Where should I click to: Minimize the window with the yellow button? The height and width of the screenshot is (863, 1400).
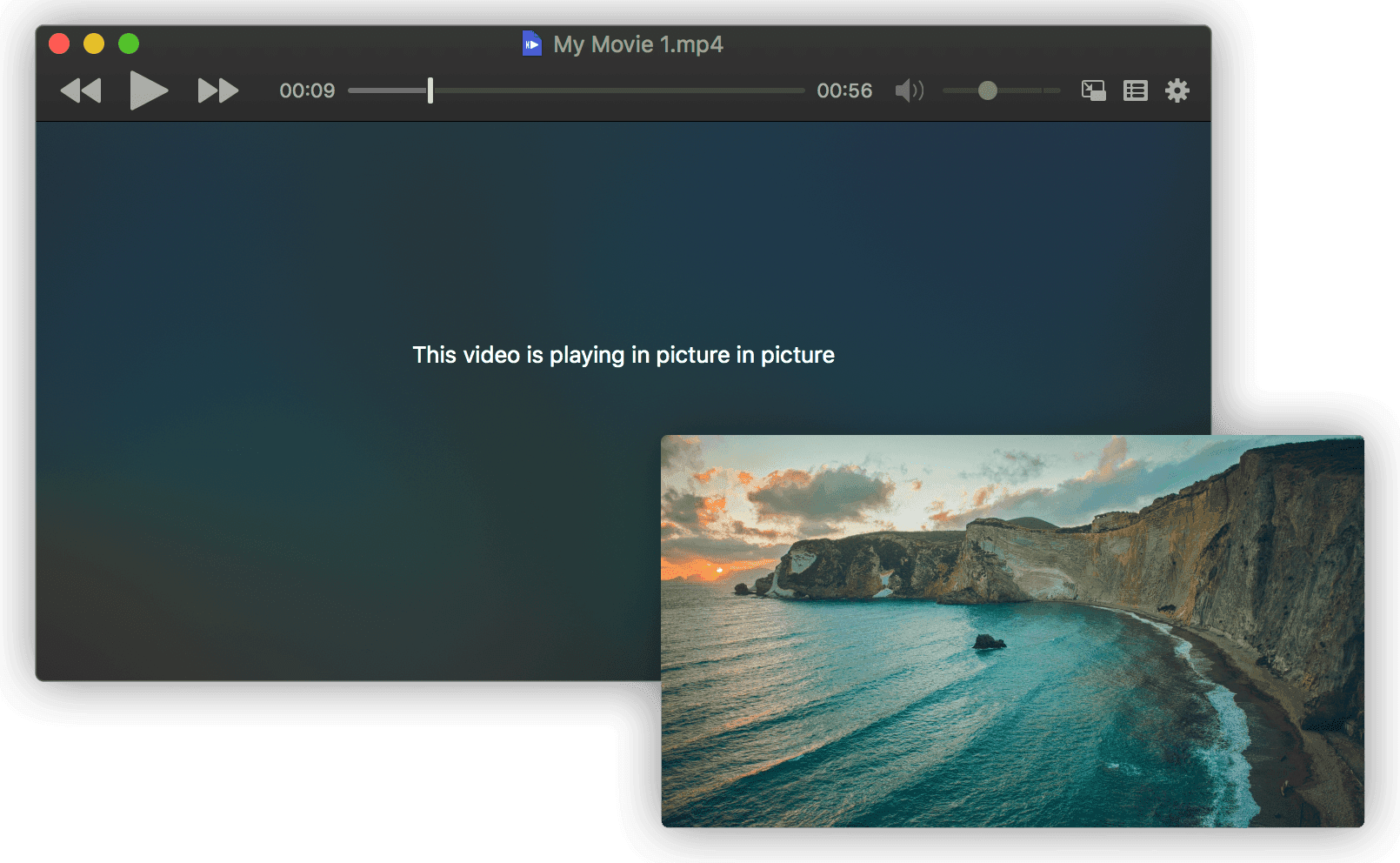click(94, 43)
